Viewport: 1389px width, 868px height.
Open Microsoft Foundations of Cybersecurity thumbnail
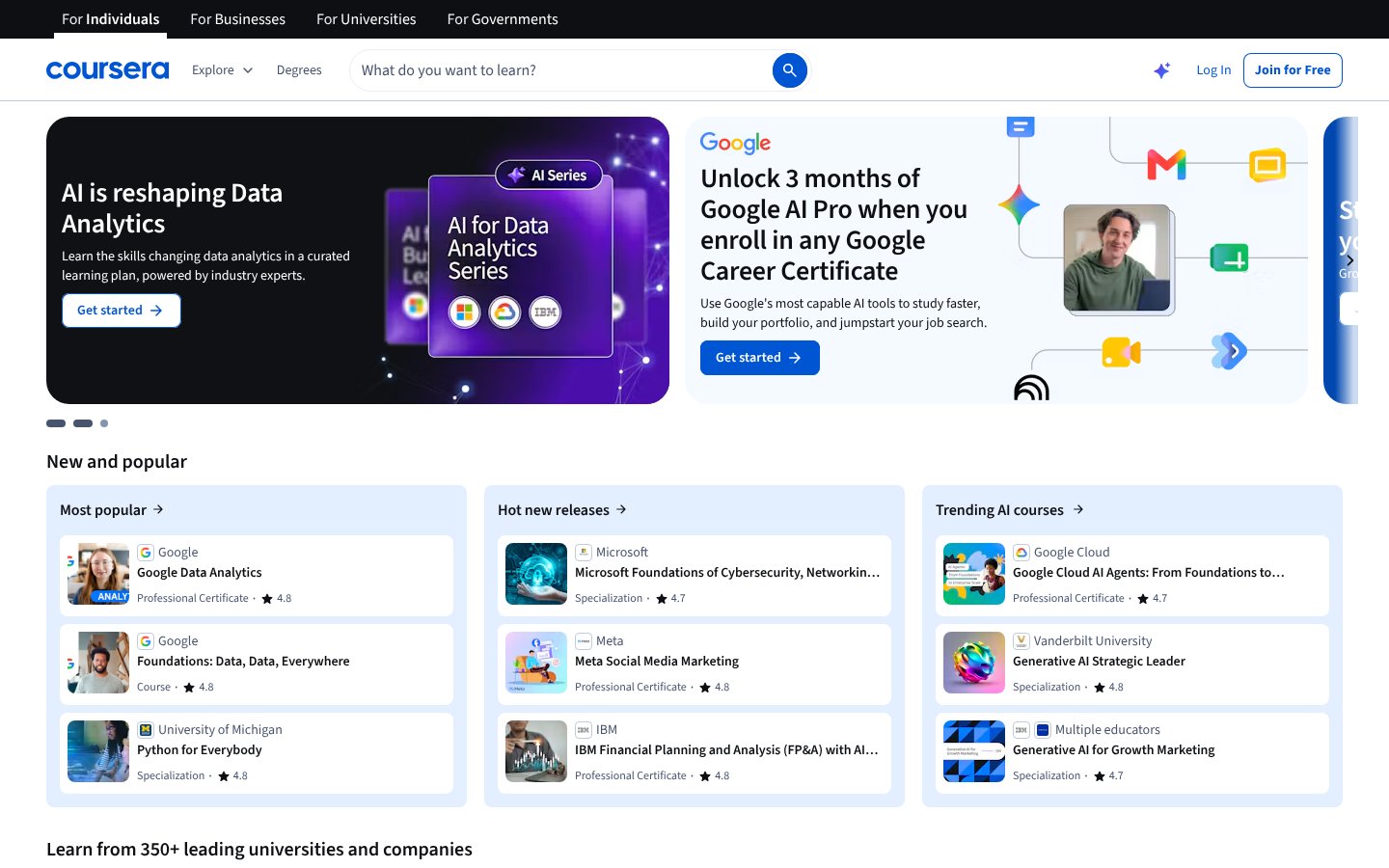[536, 574]
